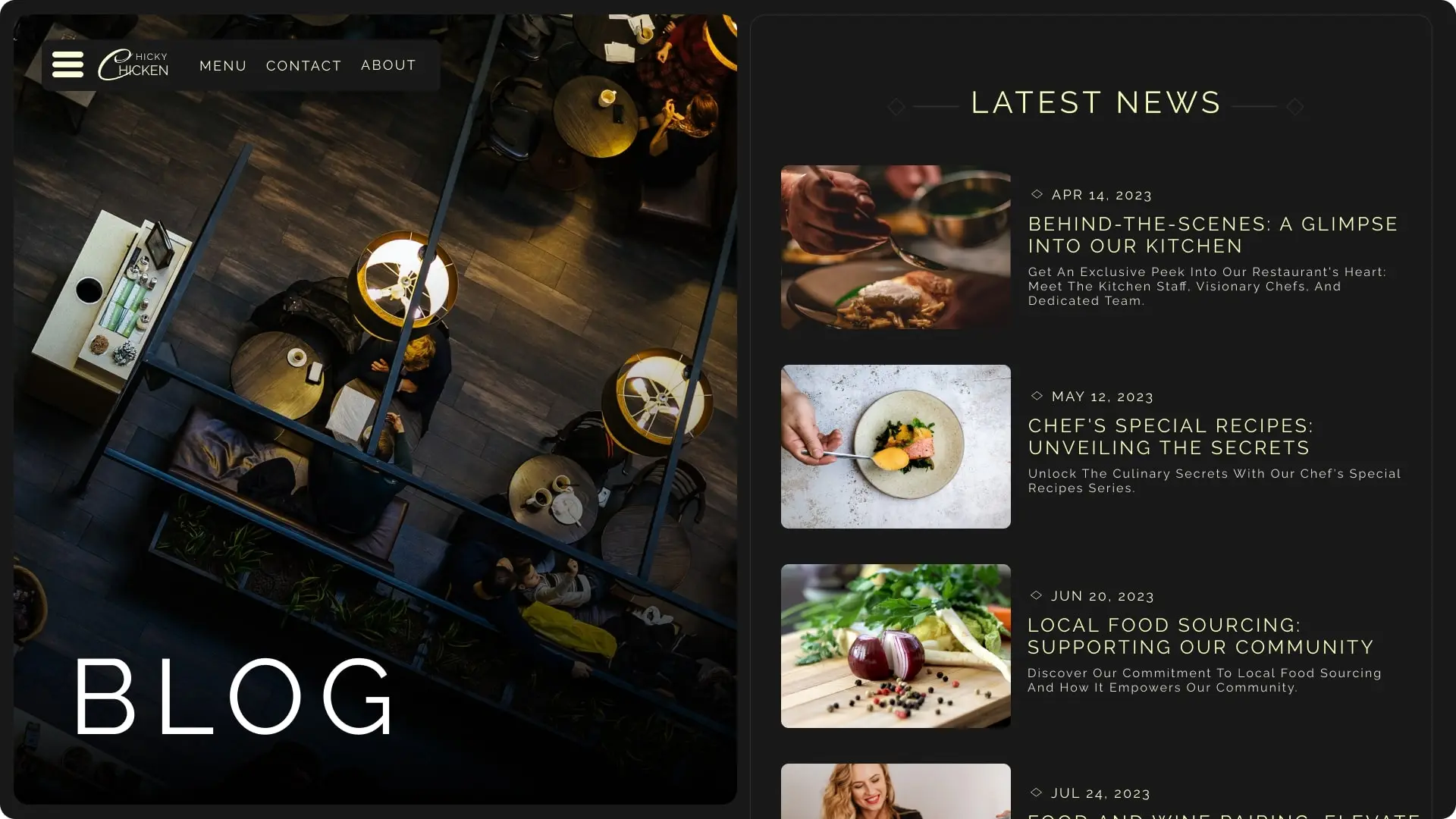
Task: Open the ABOUT navigation link
Action: click(388, 65)
